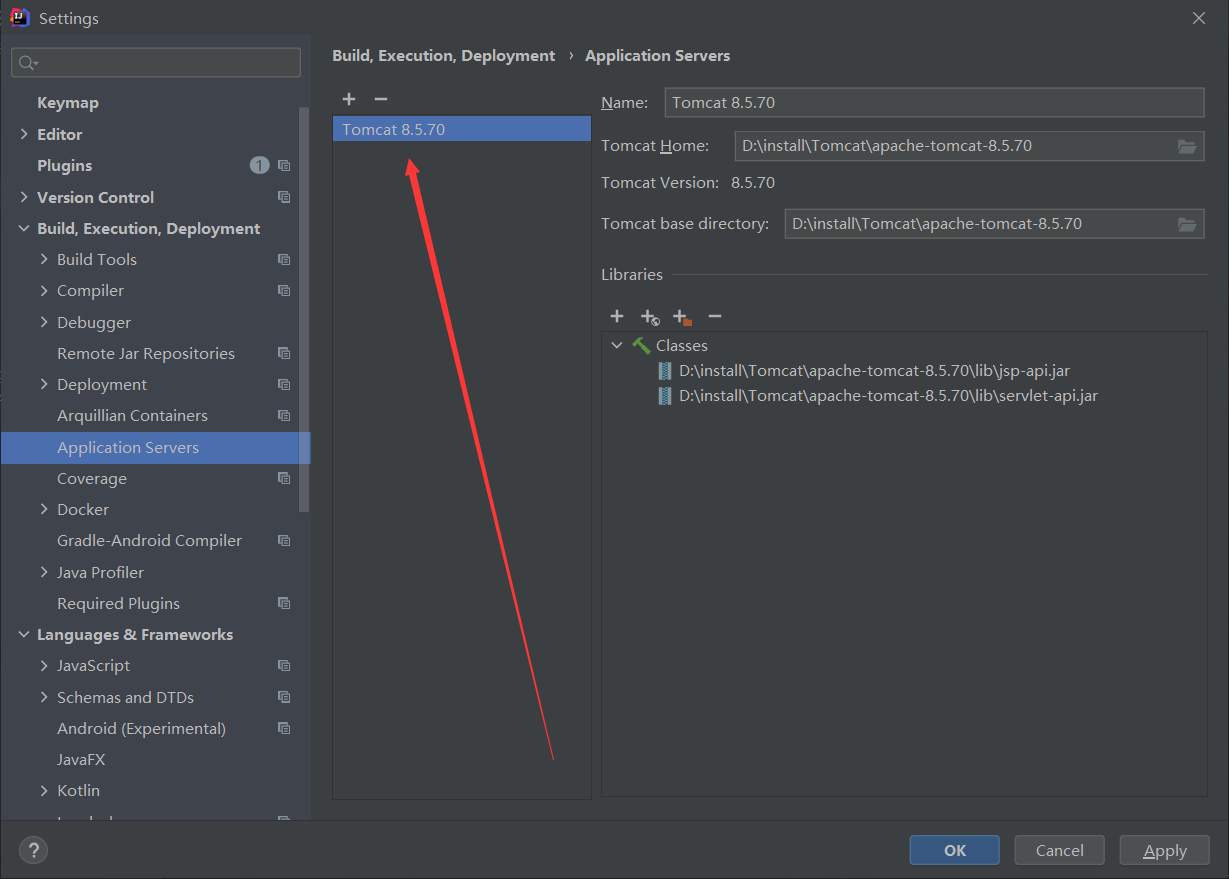This screenshot has height=879, width=1229.
Task: Click the settings tree vertical scrollbar
Action: click(x=305, y=310)
